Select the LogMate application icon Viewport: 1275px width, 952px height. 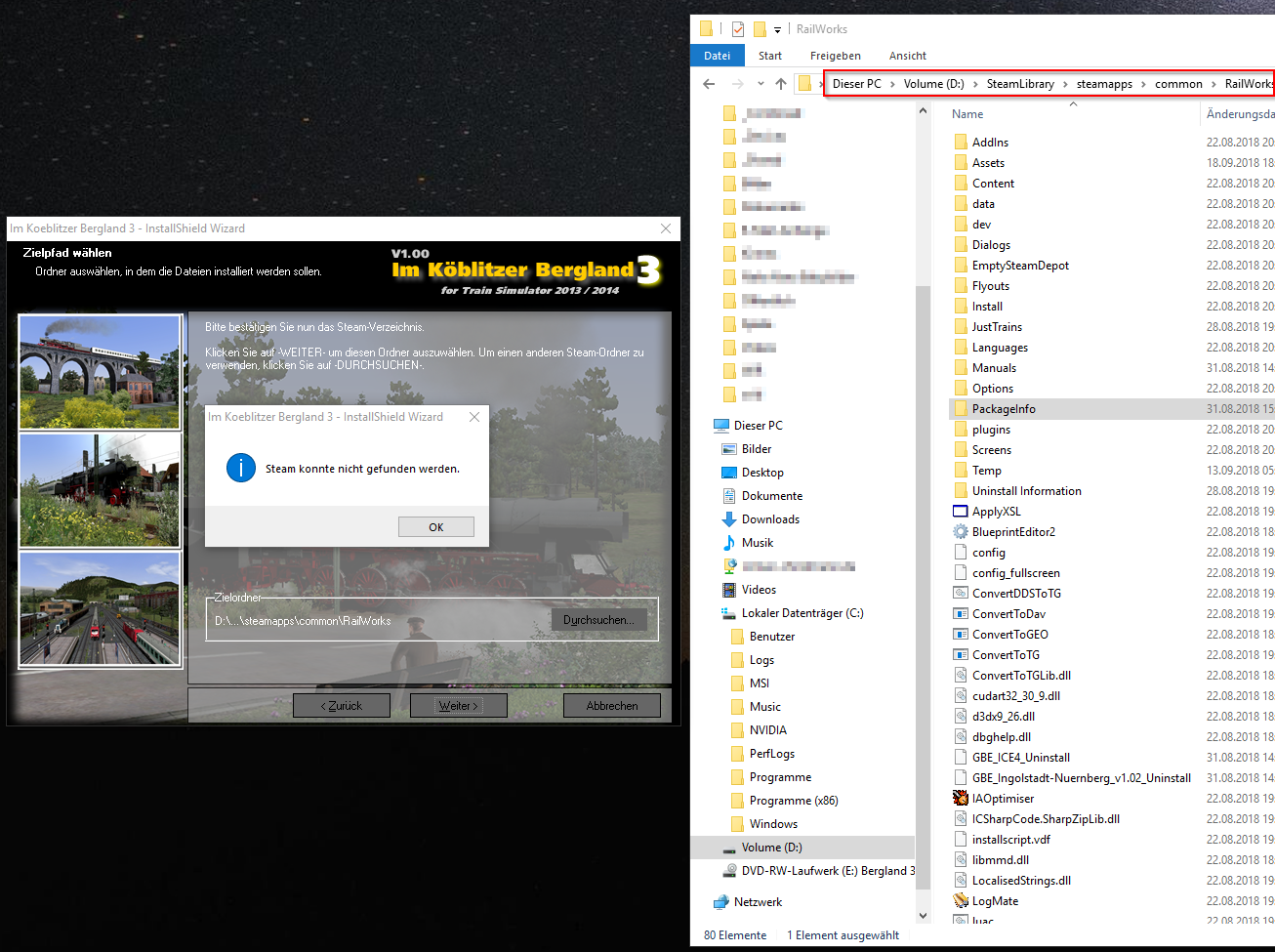(x=961, y=901)
